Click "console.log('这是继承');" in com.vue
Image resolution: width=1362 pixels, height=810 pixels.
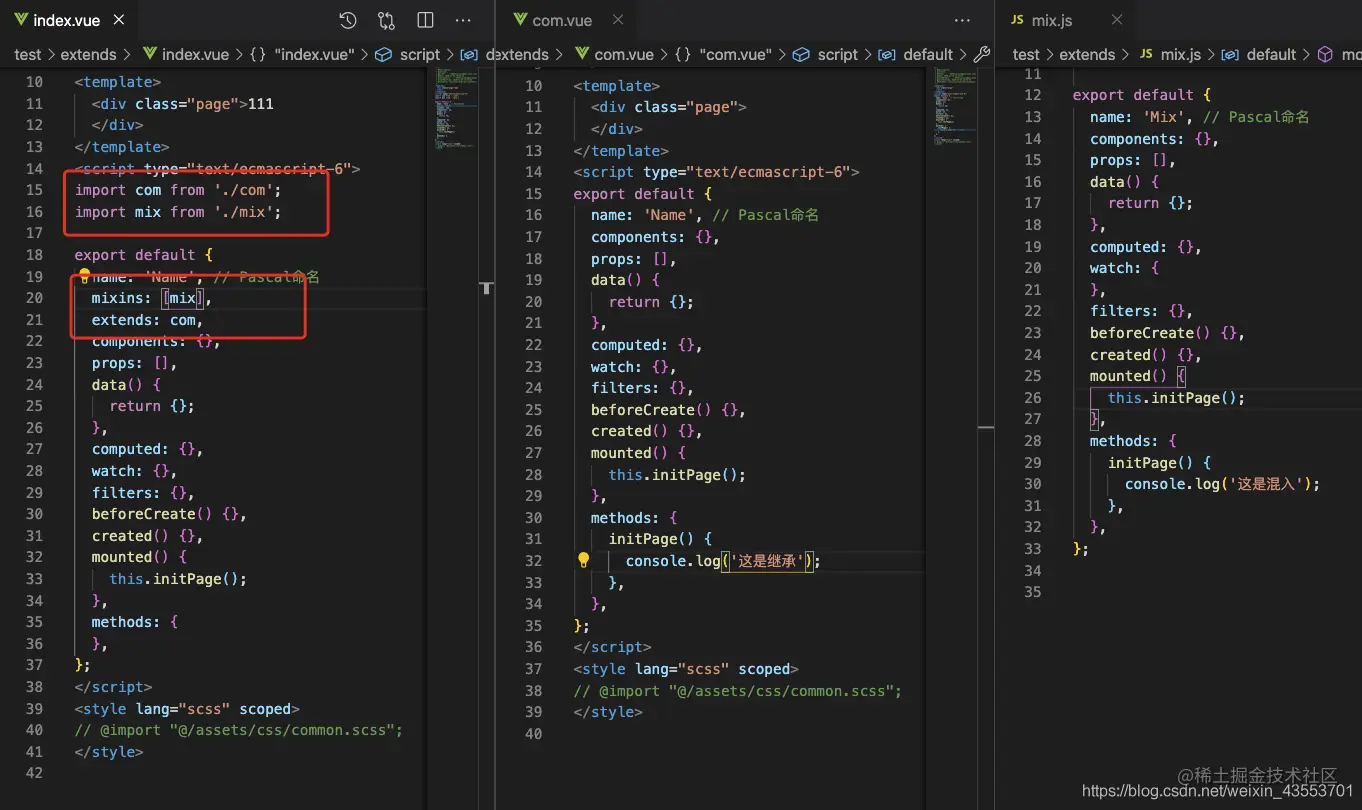723,561
